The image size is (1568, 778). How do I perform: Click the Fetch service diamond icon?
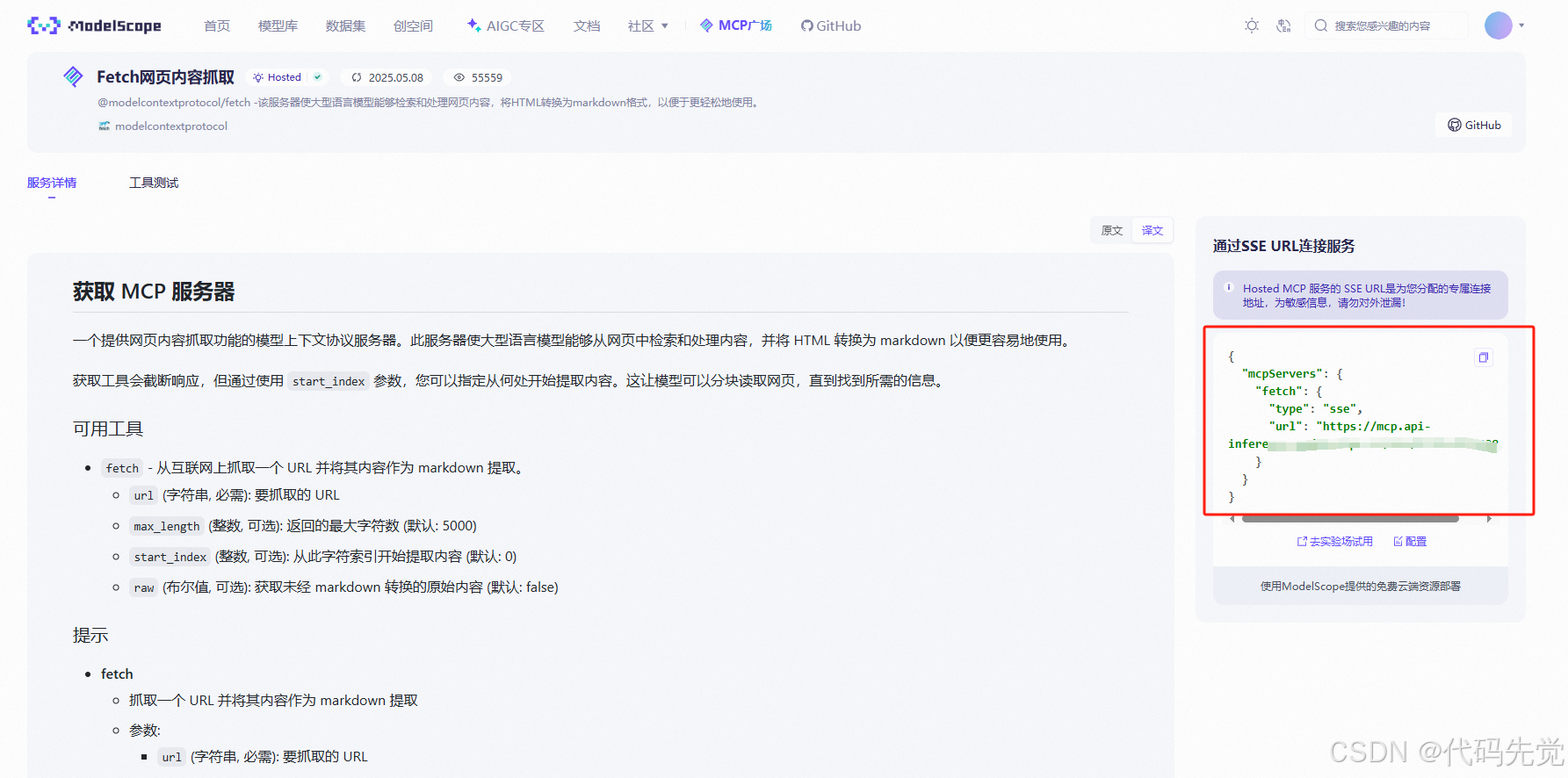pyautogui.click(x=74, y=76)
